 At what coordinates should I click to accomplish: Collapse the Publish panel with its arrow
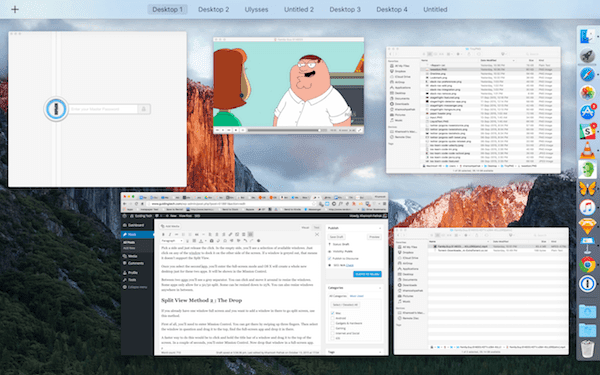[380, 228]
